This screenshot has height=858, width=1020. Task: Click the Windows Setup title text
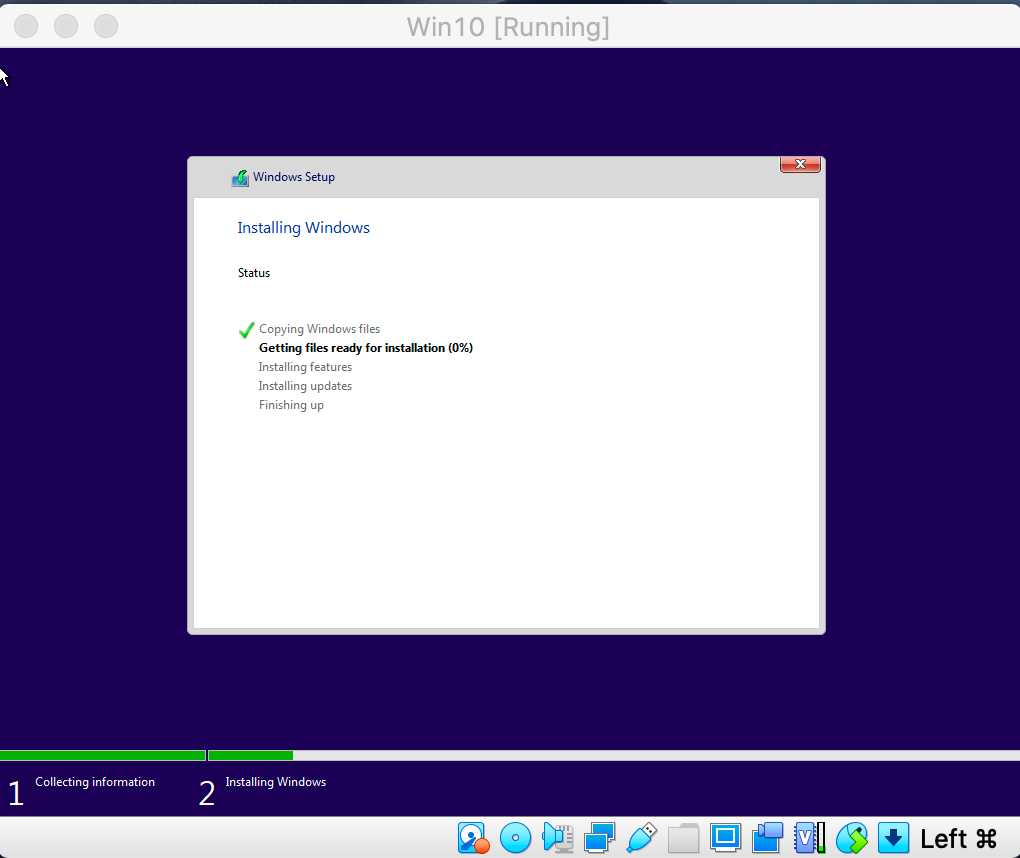pyautogui.click(x=294, y=177)
